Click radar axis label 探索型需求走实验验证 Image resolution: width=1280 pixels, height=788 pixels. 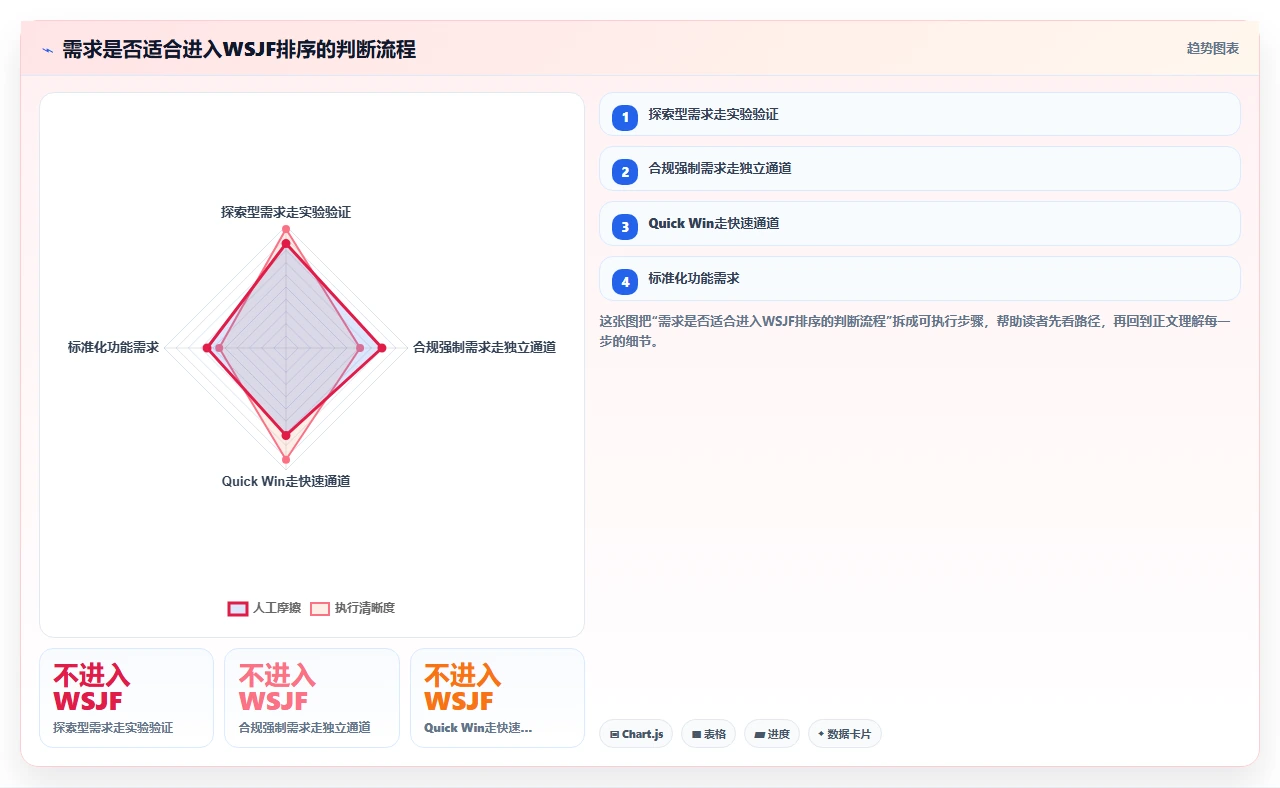(x=286, y=212)
